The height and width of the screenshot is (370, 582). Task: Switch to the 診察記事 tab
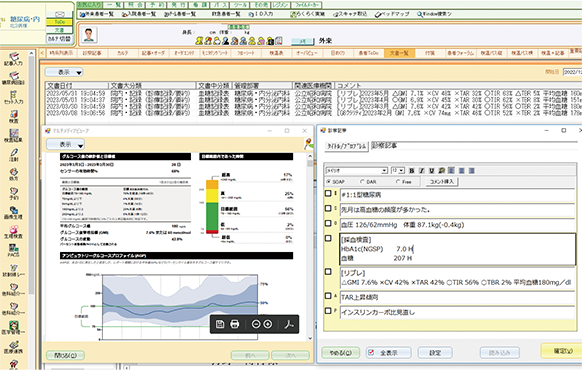tap(92, 53)
